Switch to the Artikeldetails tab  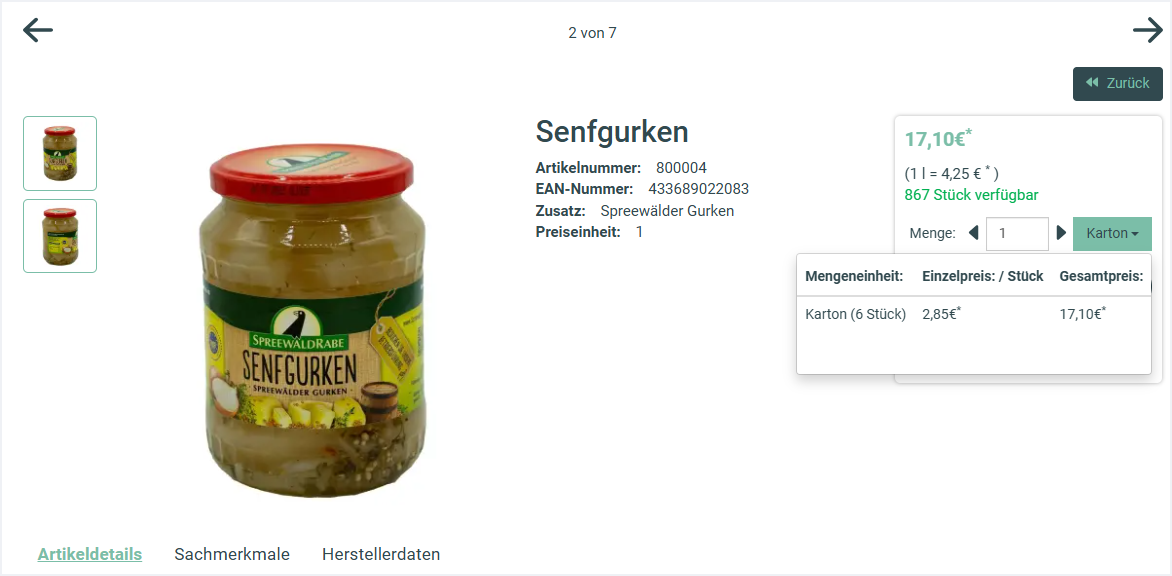90,554
